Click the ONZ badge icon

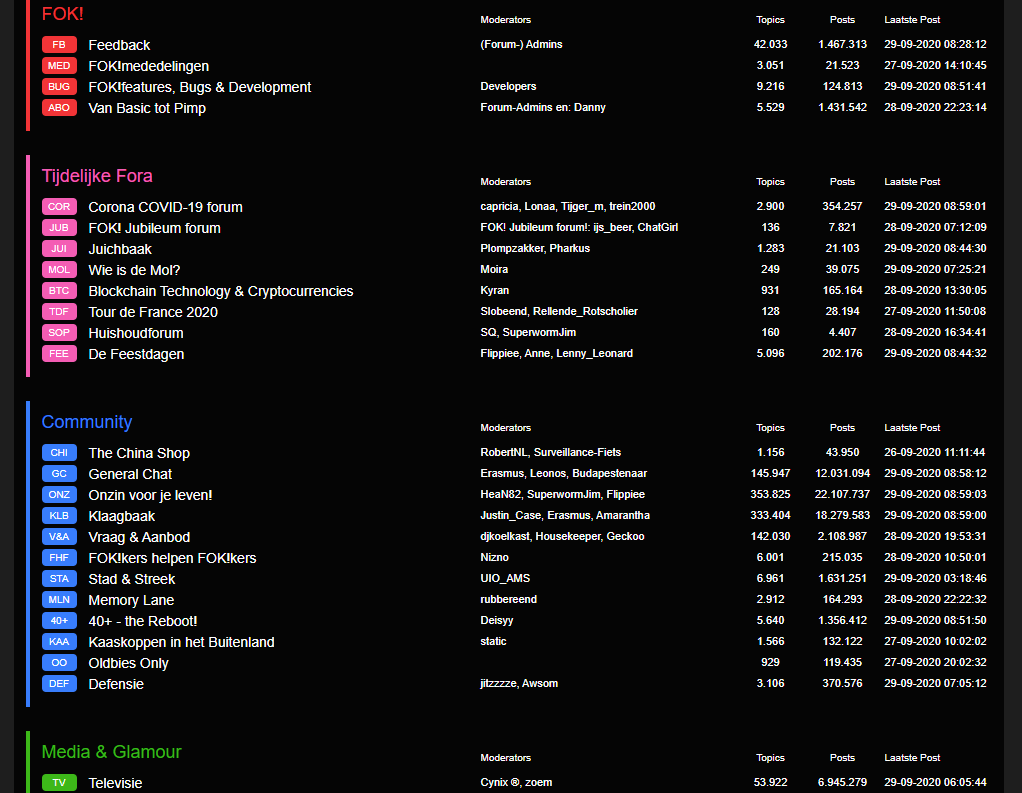59,495
